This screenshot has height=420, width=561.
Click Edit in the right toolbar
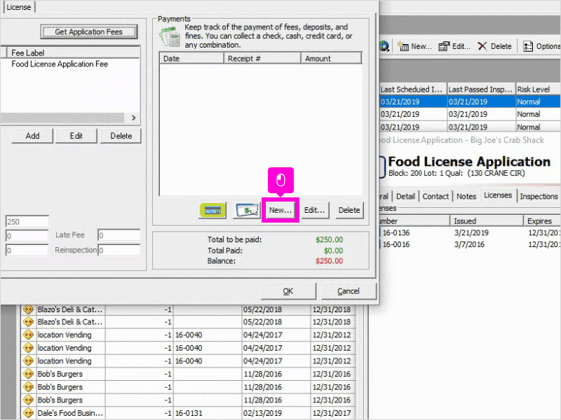tap(454, 46)
